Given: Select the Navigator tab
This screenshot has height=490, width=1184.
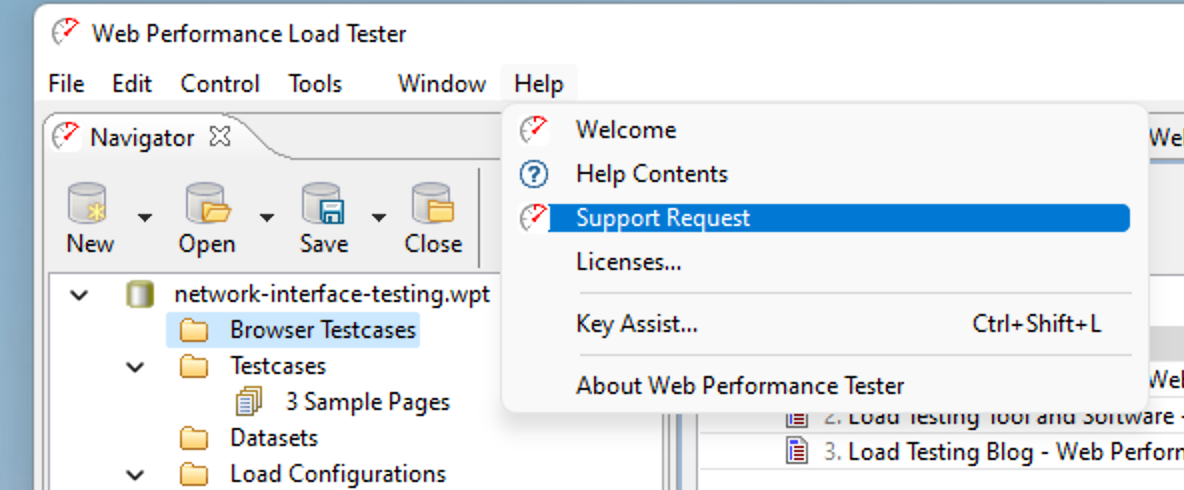Looking at the screenshot, I should coord(142,137).
